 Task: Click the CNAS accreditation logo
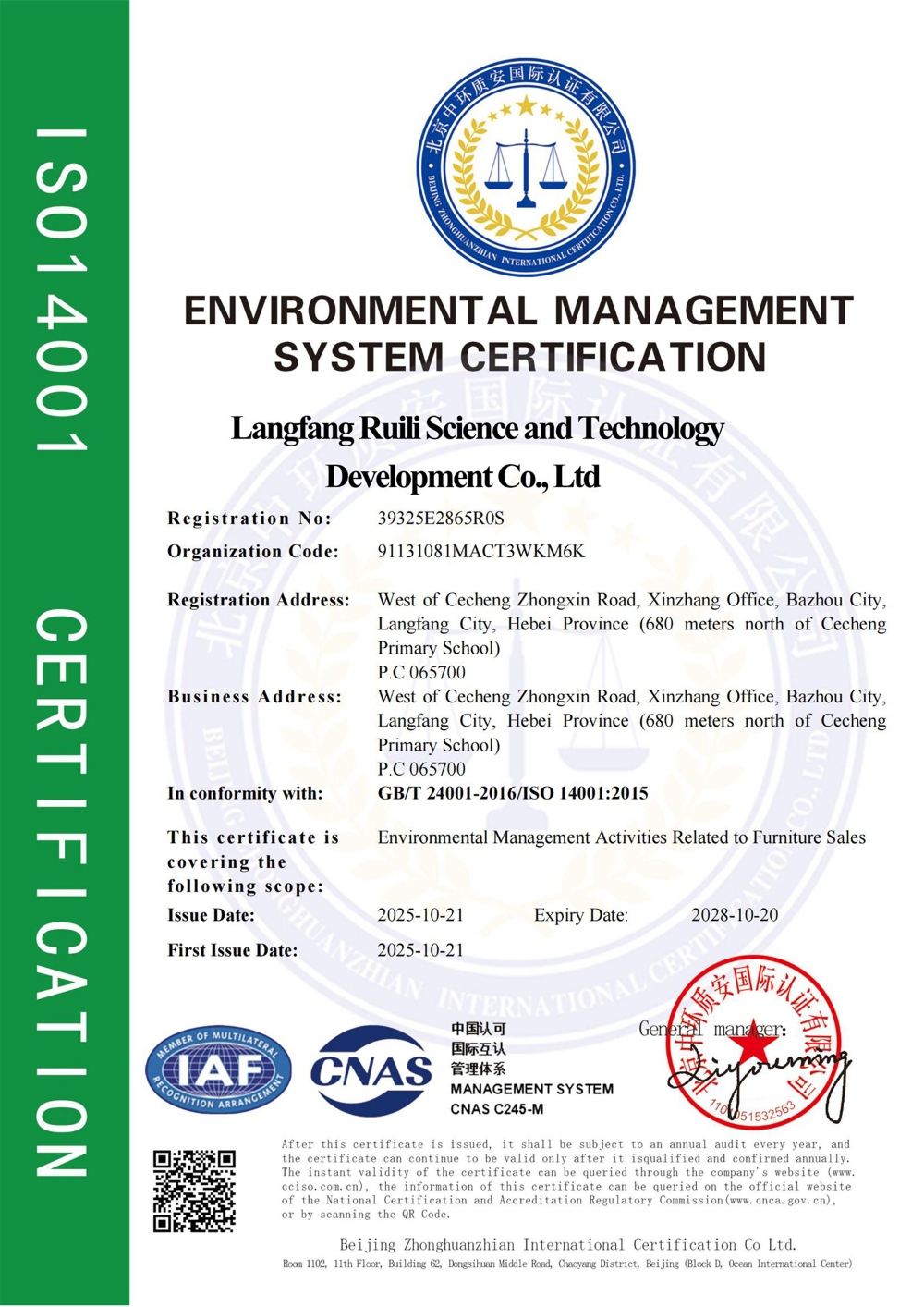click(371, 1071)
